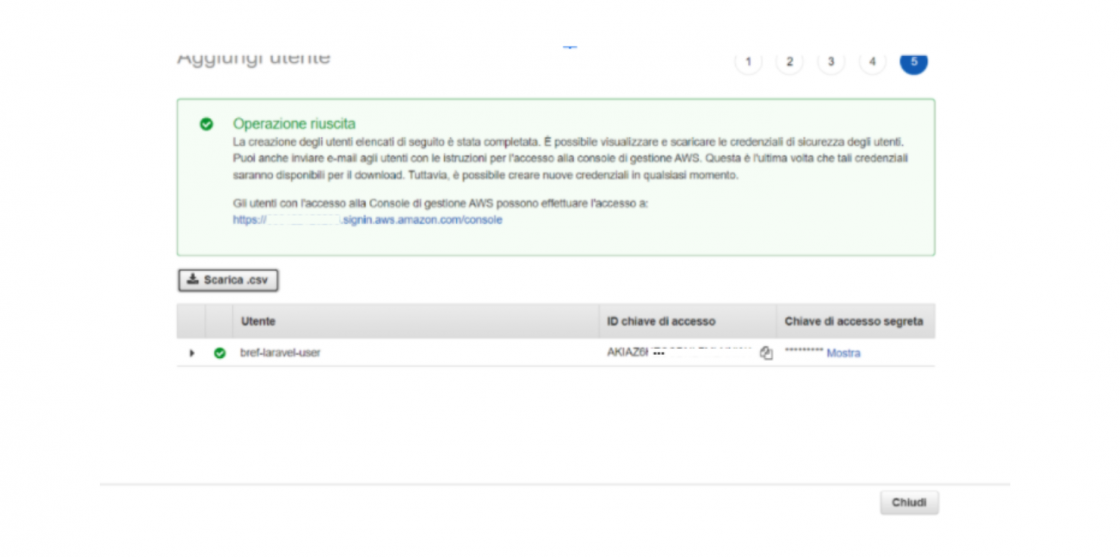Click the success checkmark icon in the green banner
Viewport: 1120px width, 557px height.
click(206, 124)
